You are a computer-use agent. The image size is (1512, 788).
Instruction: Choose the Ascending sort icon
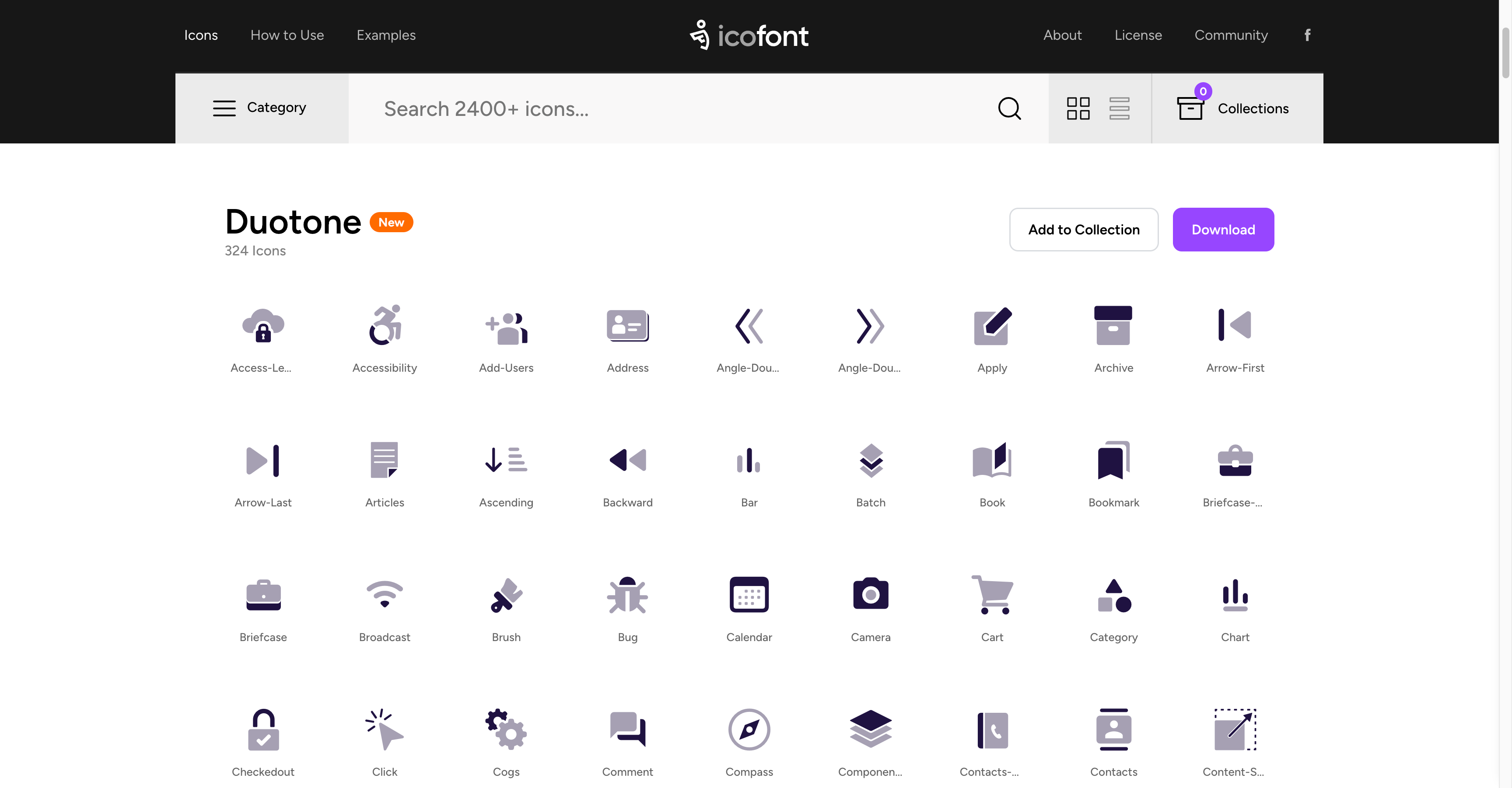[506, 460]
